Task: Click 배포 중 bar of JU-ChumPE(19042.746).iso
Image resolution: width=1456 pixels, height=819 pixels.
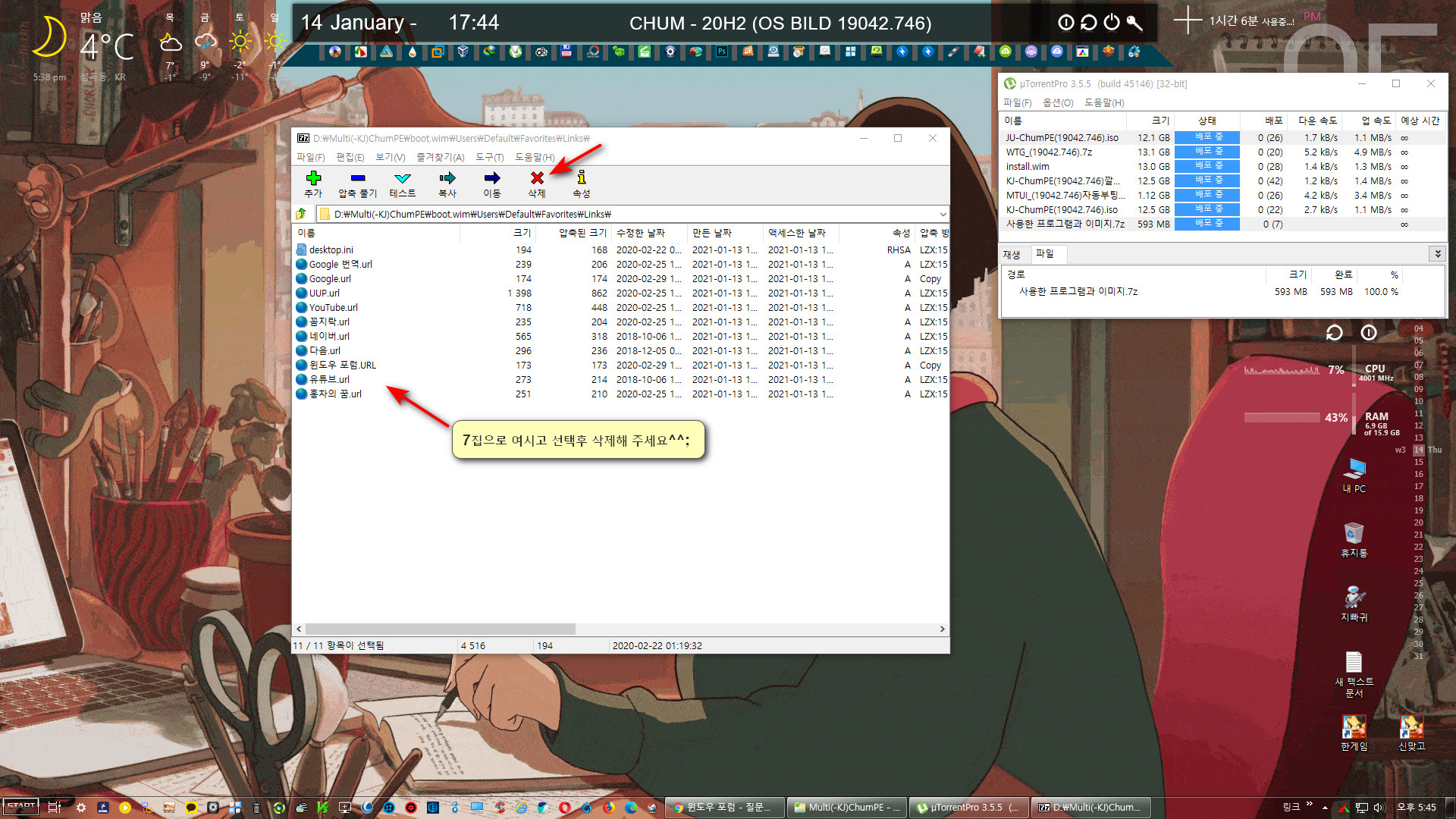Action: click(x=1207, y=137)
